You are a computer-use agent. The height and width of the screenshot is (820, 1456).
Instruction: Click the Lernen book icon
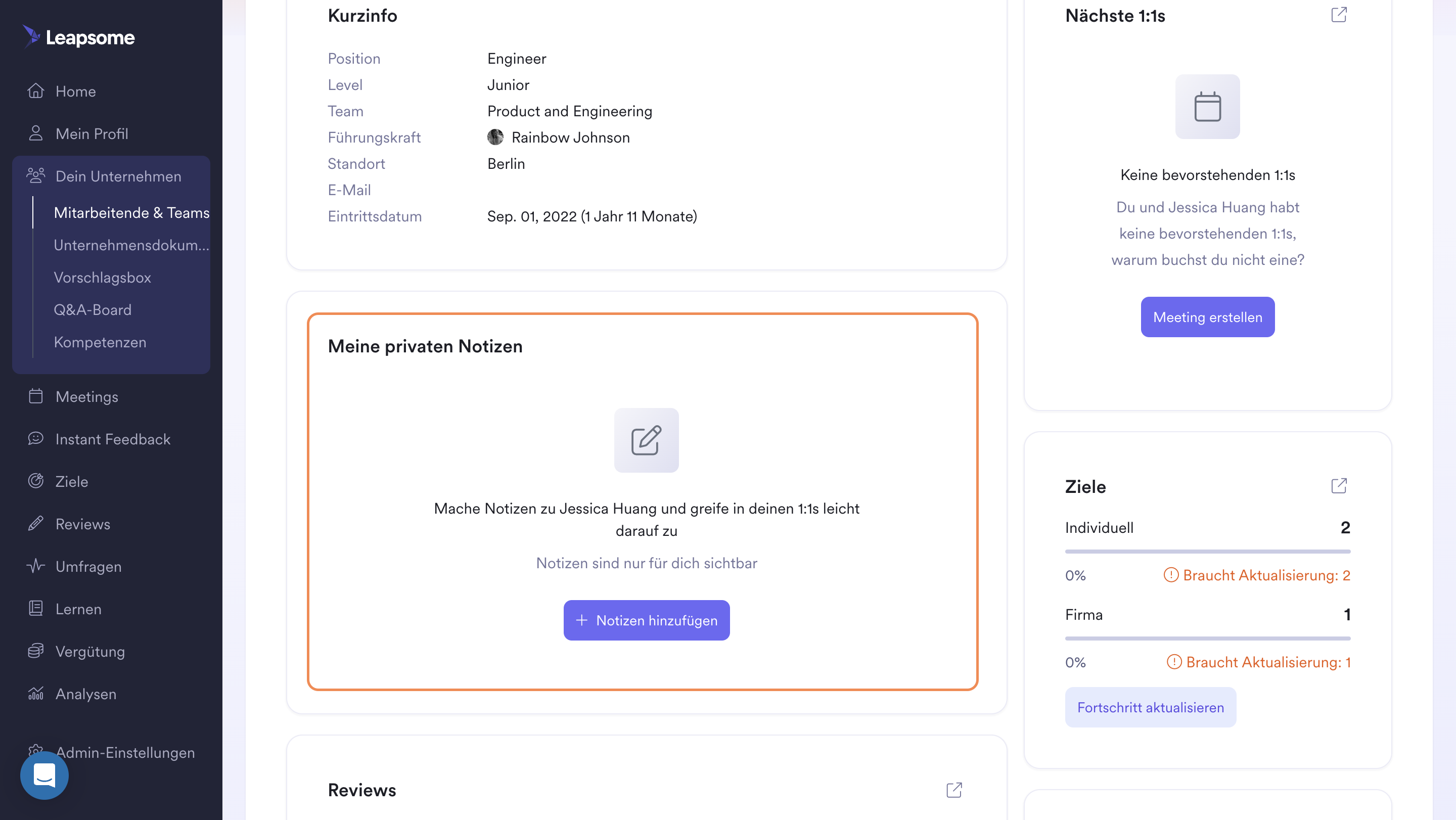35,608
